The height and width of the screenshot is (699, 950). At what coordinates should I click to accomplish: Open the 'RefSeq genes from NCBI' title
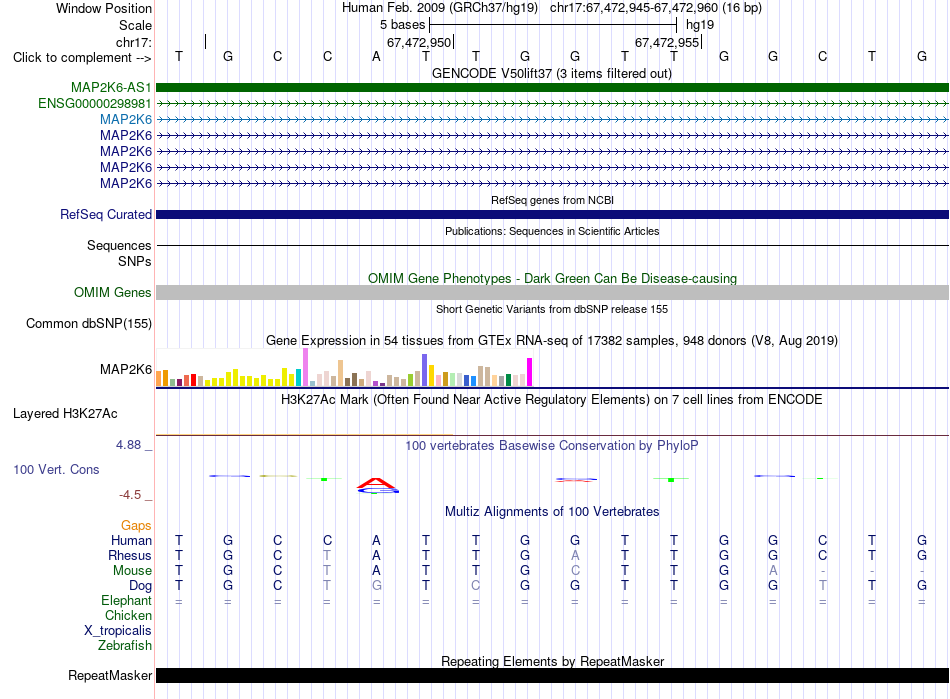[552, 200]
